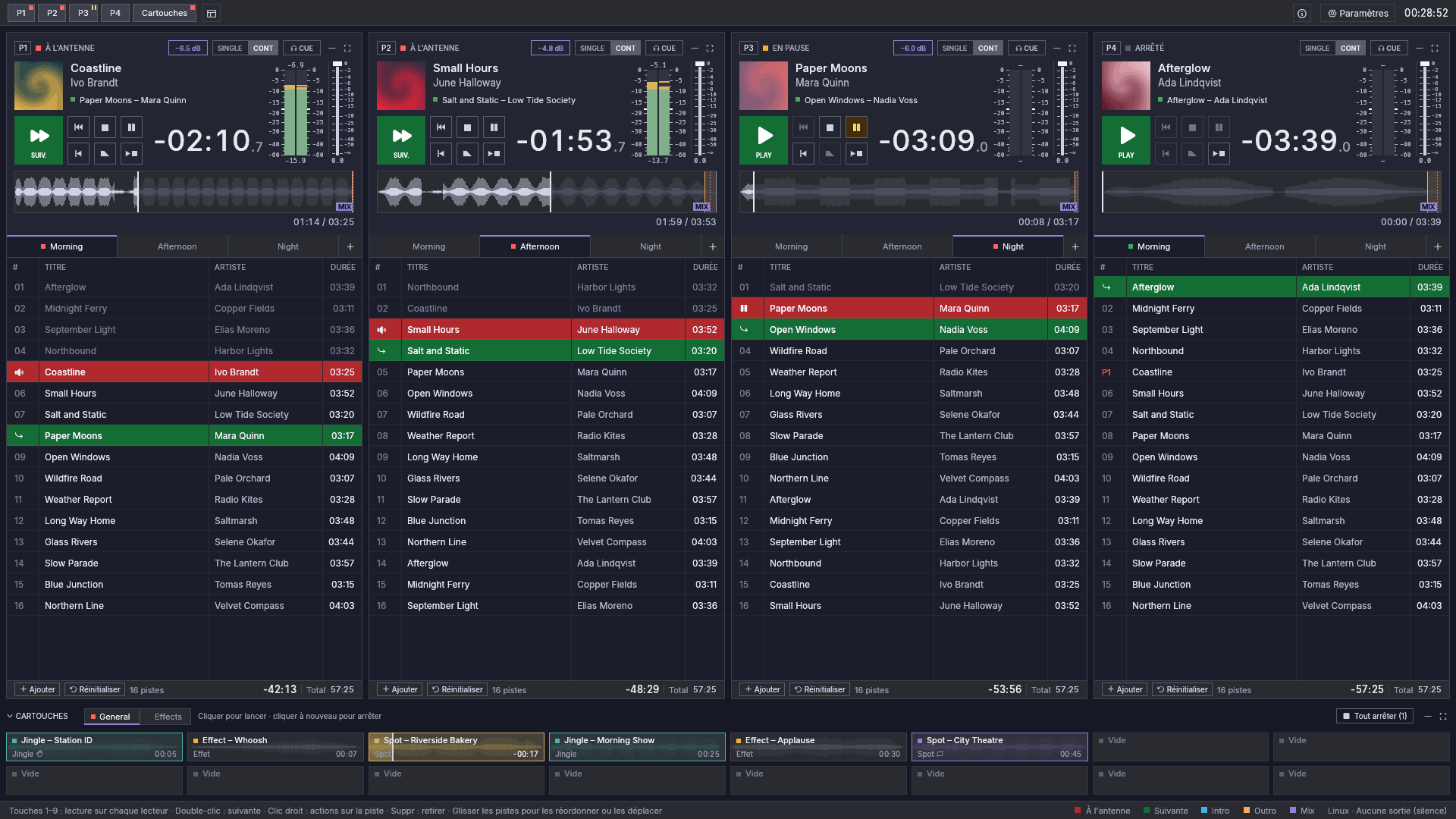Image resolution: width=1456 pixels, height=819 pixels.
Task: Pause player P2 playback
Action: (x=494, y=127)
